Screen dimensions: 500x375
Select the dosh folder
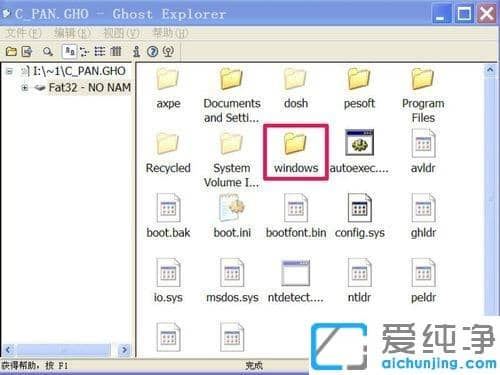(x=296, y=88)
